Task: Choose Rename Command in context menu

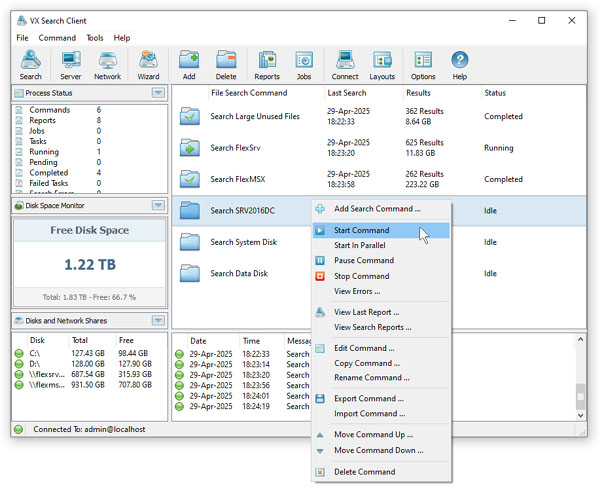Action: (x=381, y=378)
